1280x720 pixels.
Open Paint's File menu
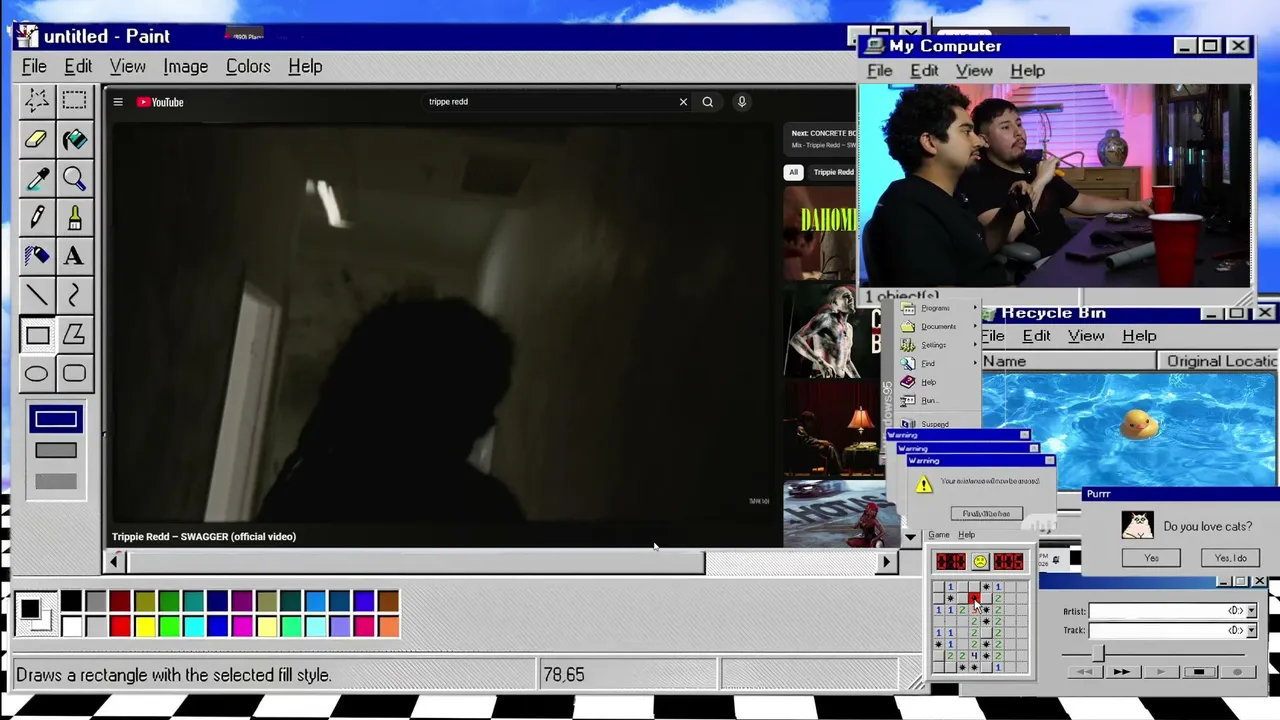coord(34,67)
